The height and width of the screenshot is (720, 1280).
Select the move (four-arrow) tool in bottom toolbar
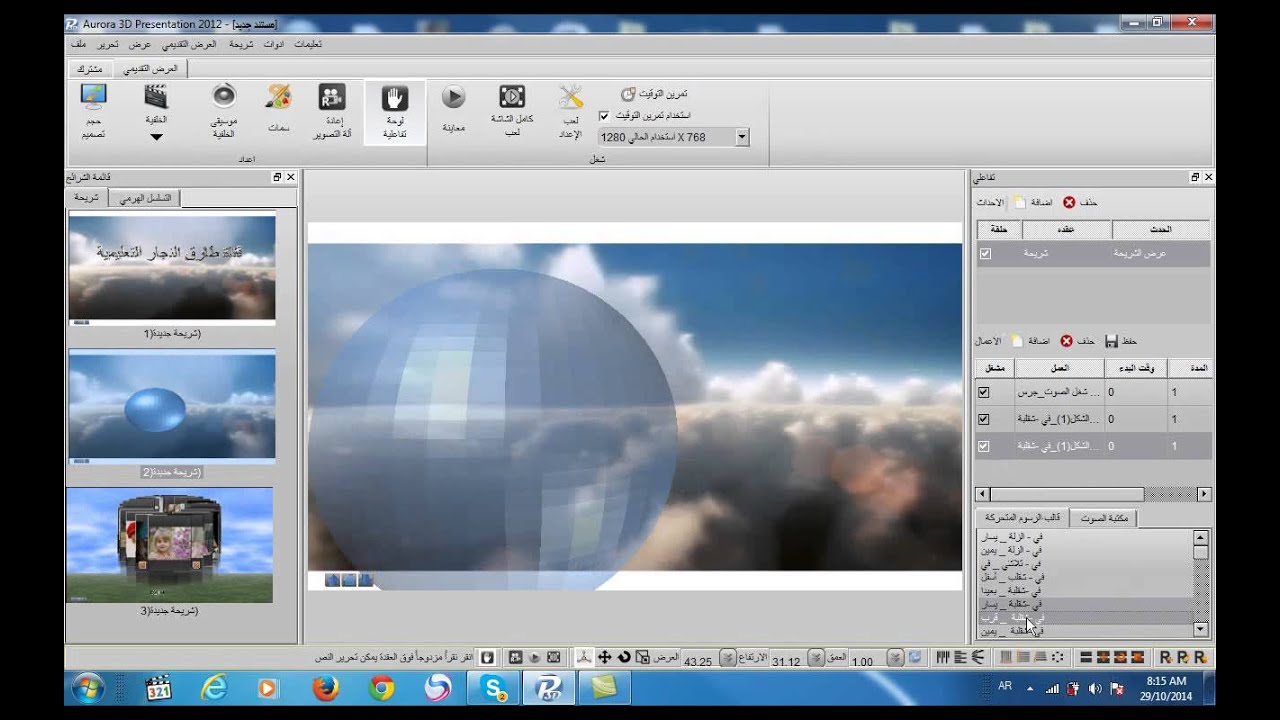[x=604, y=657]
